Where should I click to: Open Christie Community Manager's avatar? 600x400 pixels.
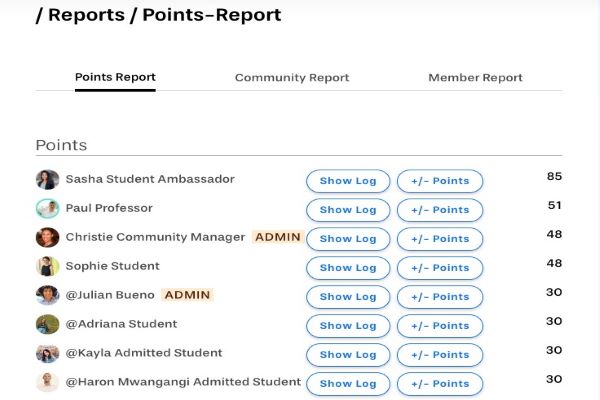47,238
